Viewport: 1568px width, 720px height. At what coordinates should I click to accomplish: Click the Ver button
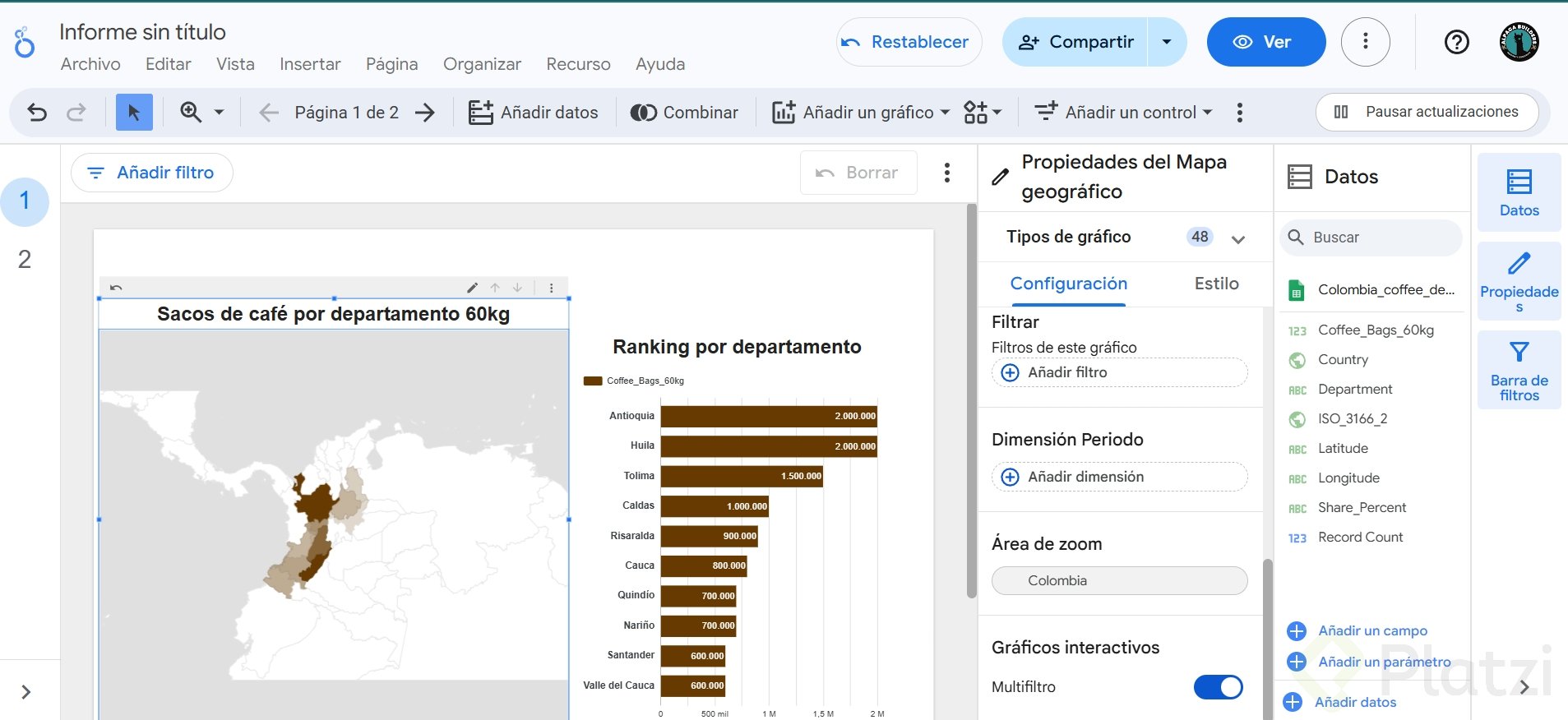coord(1265,42)
